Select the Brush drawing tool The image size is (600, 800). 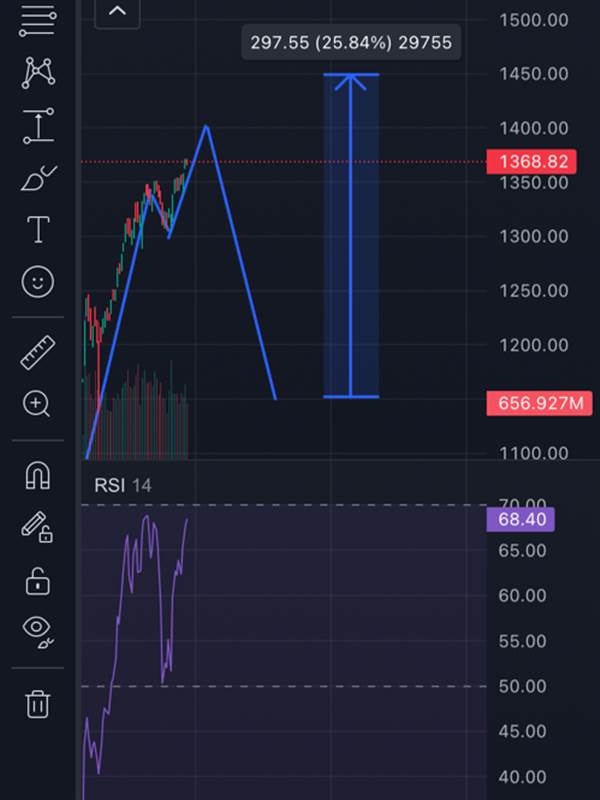click(39, 178)
